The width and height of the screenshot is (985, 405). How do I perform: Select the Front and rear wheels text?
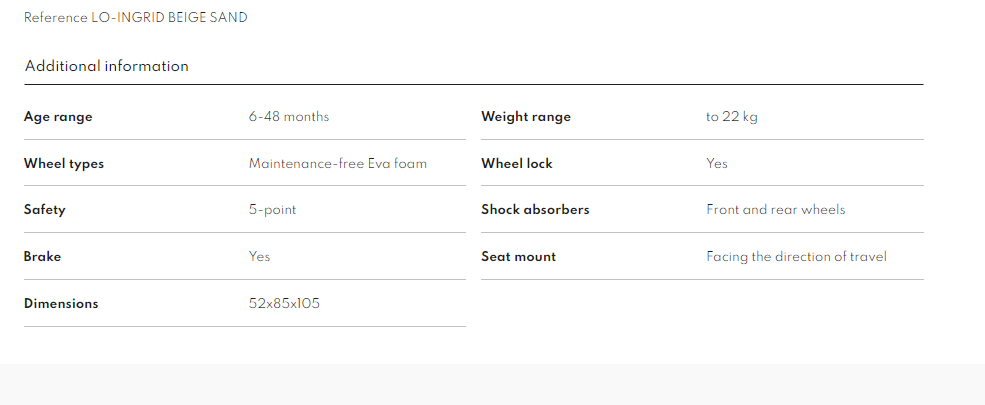click(x=776, y=210)
